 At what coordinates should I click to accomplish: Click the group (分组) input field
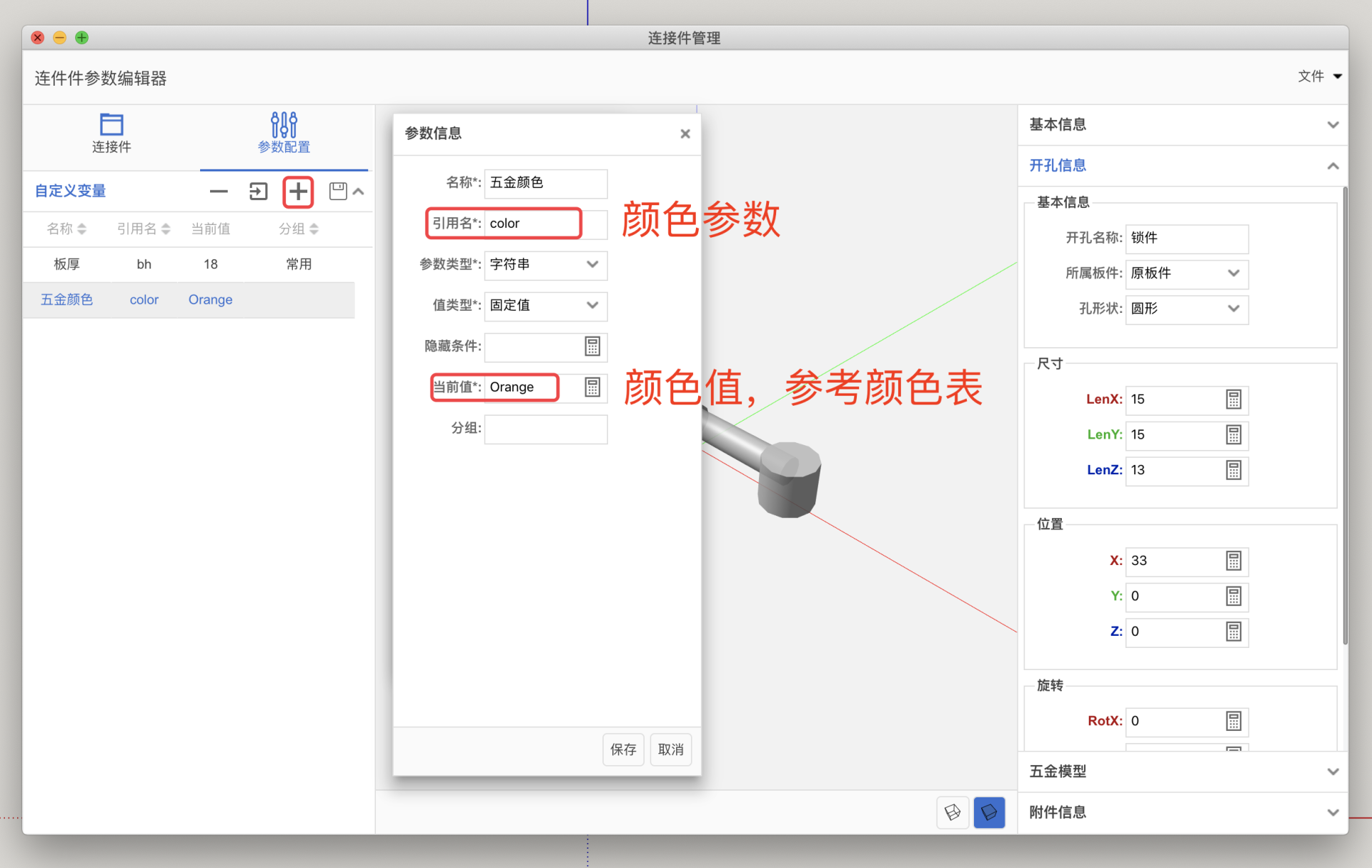(x=546, y=429)
